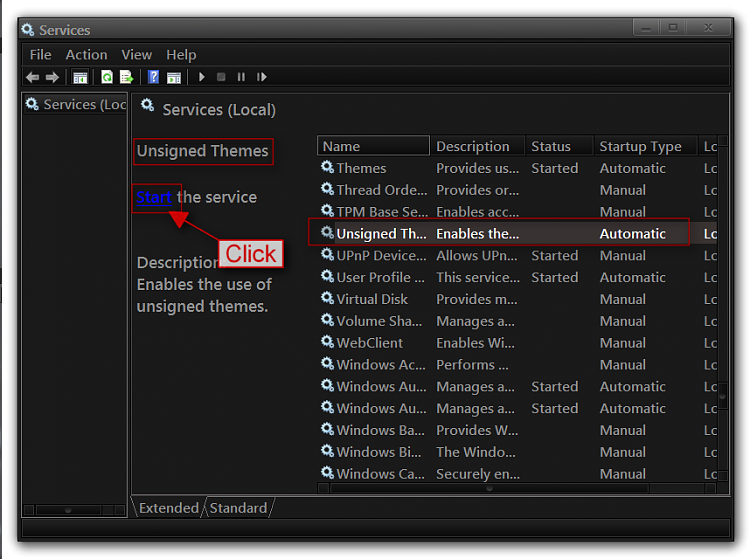Click the gear icon beside WebClient
The width and height of the screenshot is (750, 559).
point(327,342)
